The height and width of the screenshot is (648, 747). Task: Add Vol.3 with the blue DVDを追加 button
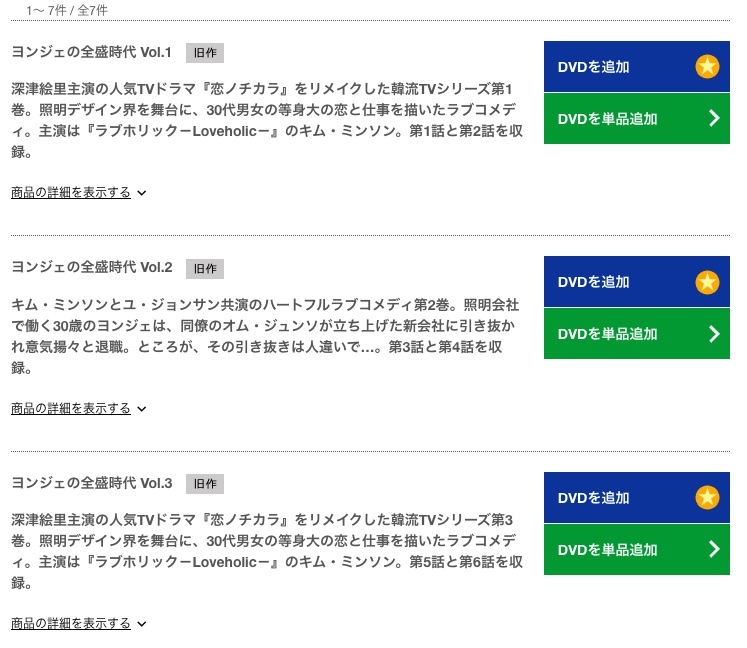pyautogui.click(x=636, y=497)
